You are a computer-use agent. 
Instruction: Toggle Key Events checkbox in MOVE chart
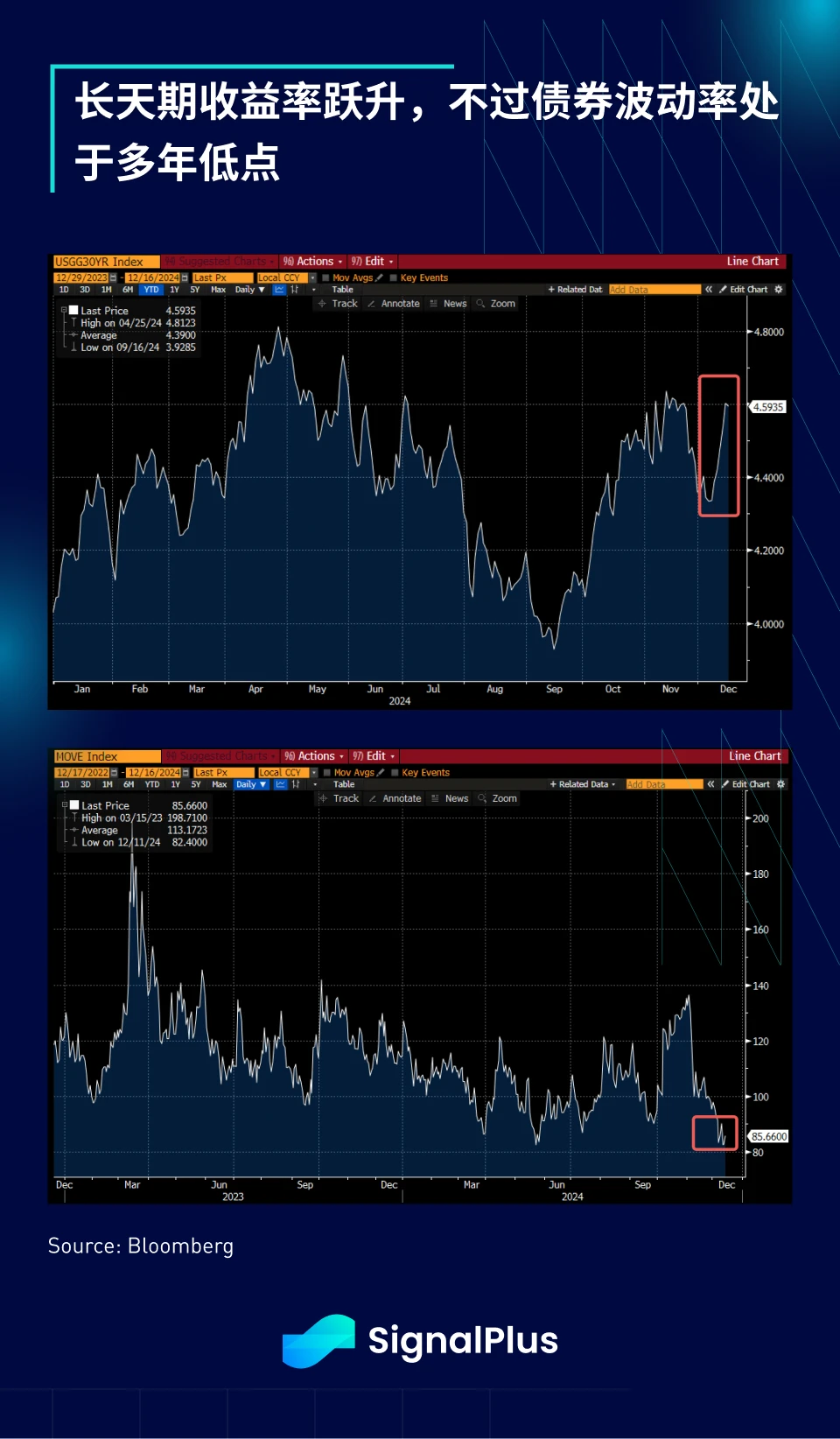pyautogui.click(x=395, y=773)
